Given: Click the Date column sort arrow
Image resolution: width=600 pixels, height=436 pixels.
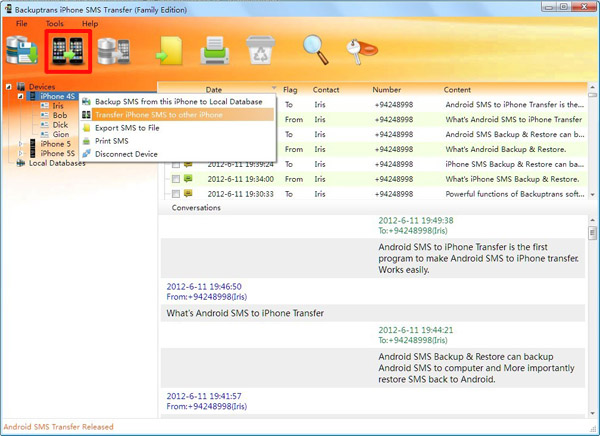Looking at the screenshot, I should tap(274, 88).
